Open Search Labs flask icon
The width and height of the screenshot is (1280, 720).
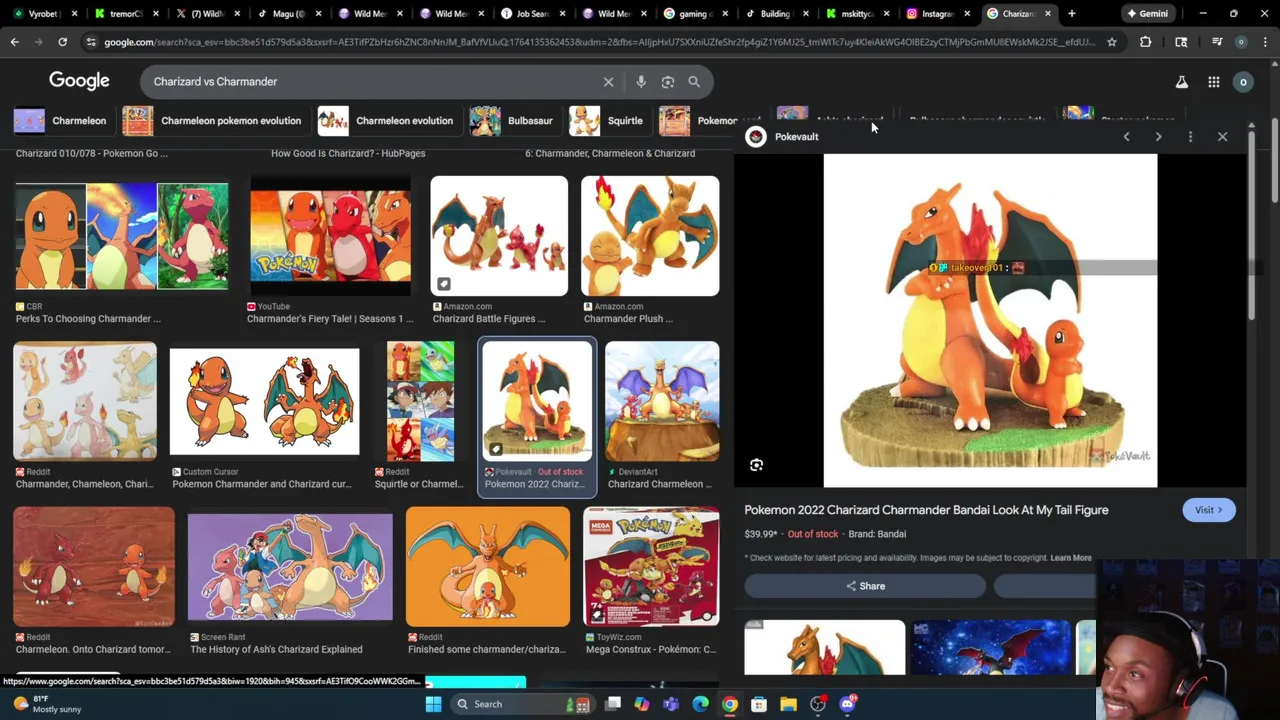point(1182,82)
